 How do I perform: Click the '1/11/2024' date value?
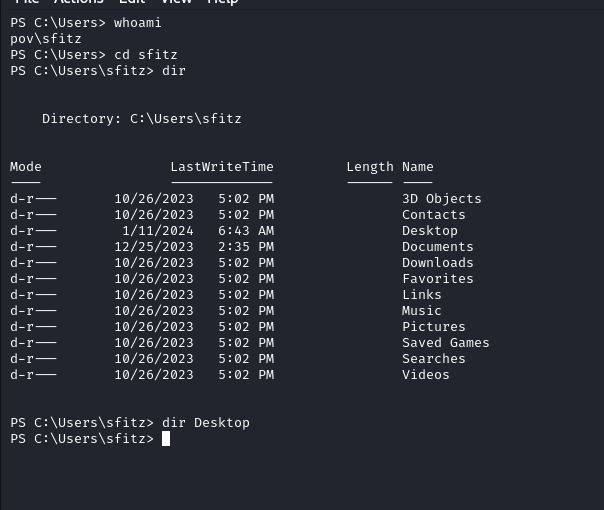point(158,231)
